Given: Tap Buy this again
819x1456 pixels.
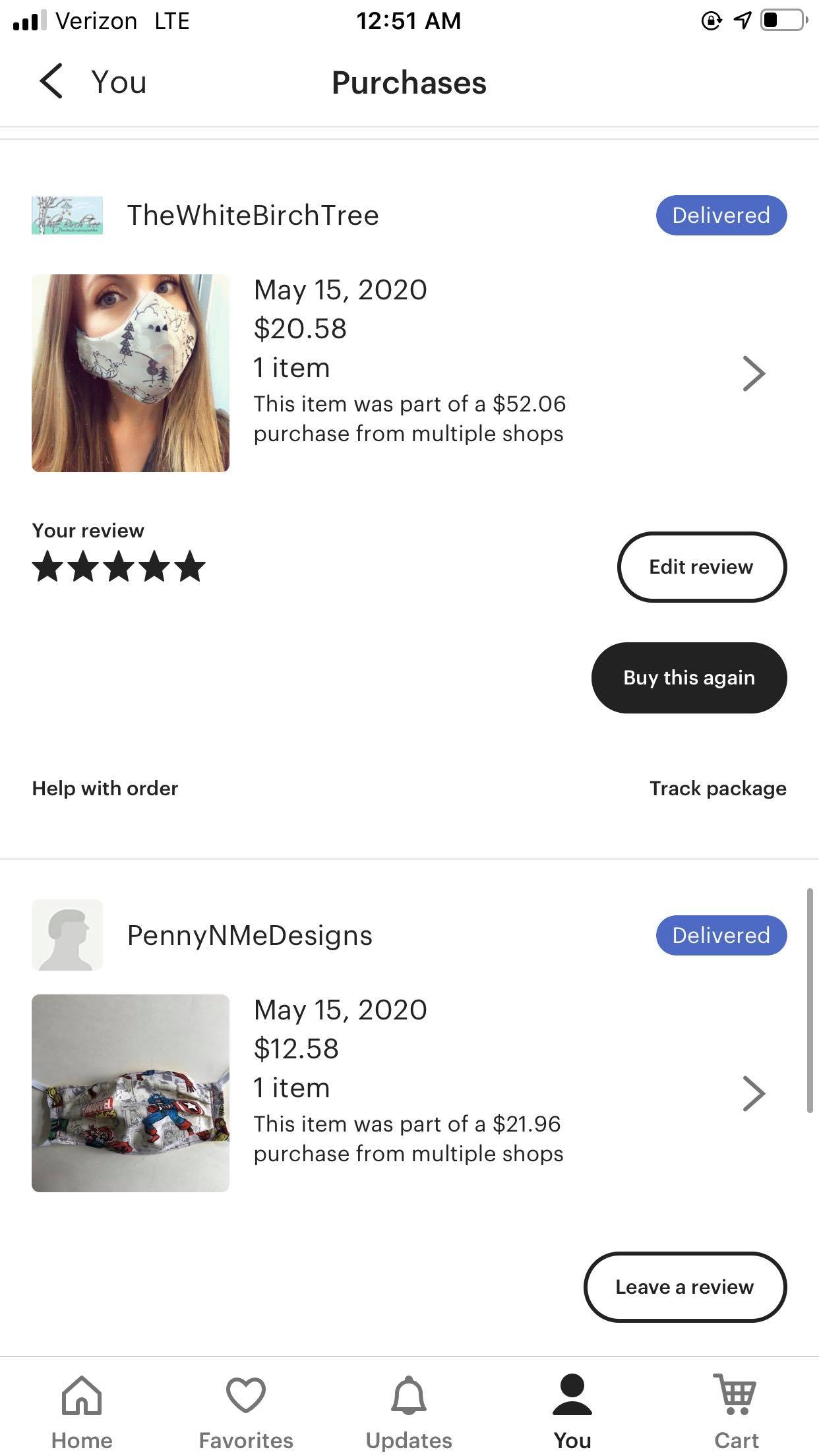Looking at the screenshot, I should tap(689, 678).
